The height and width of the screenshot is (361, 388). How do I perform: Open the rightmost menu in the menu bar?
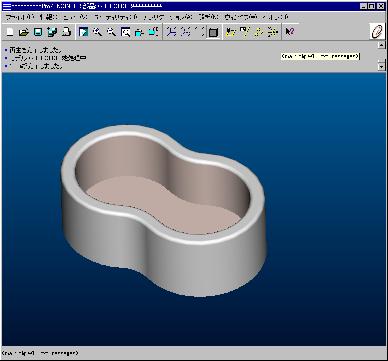(x=275, y=17)
